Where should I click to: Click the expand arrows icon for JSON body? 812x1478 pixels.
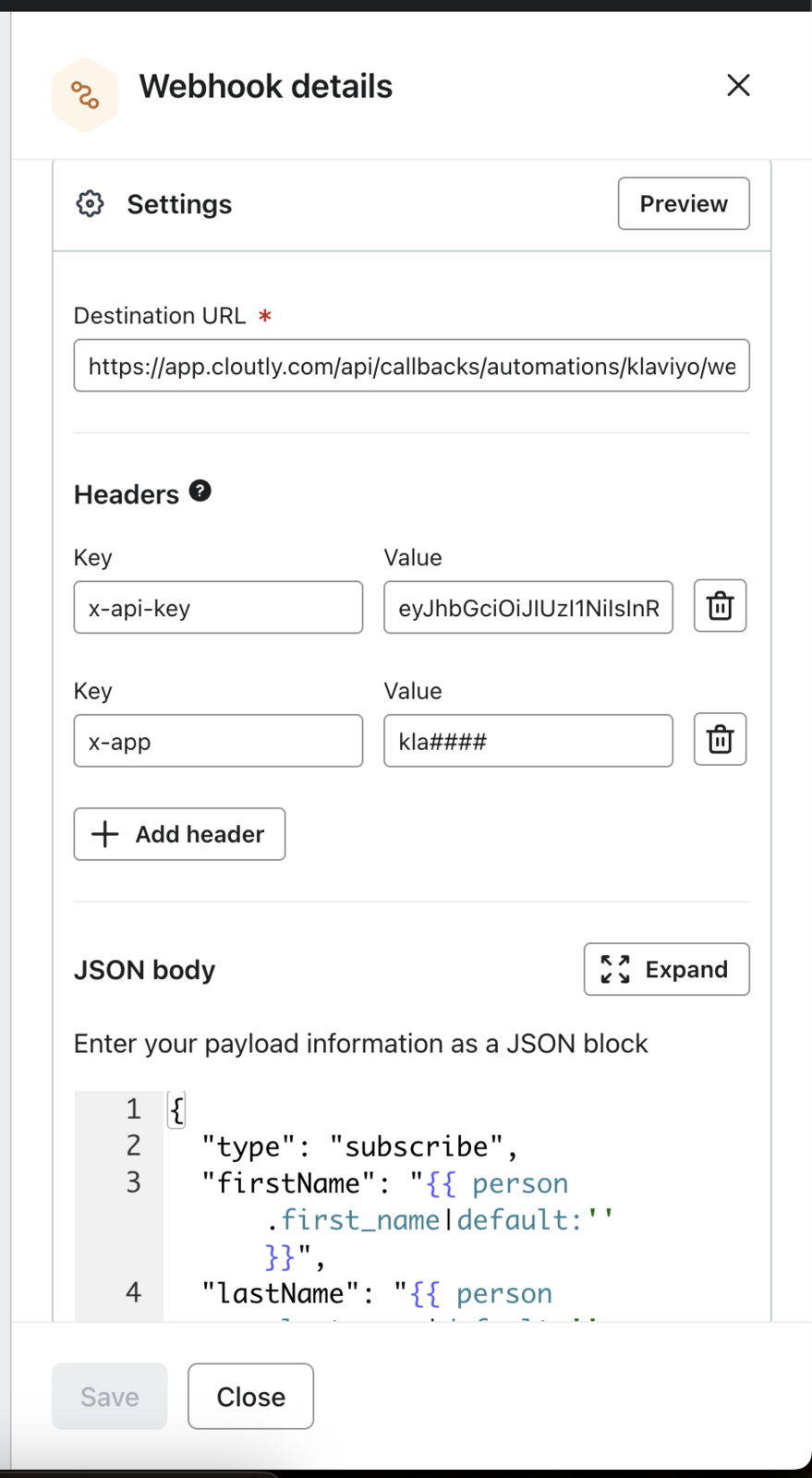coord(615,969)
